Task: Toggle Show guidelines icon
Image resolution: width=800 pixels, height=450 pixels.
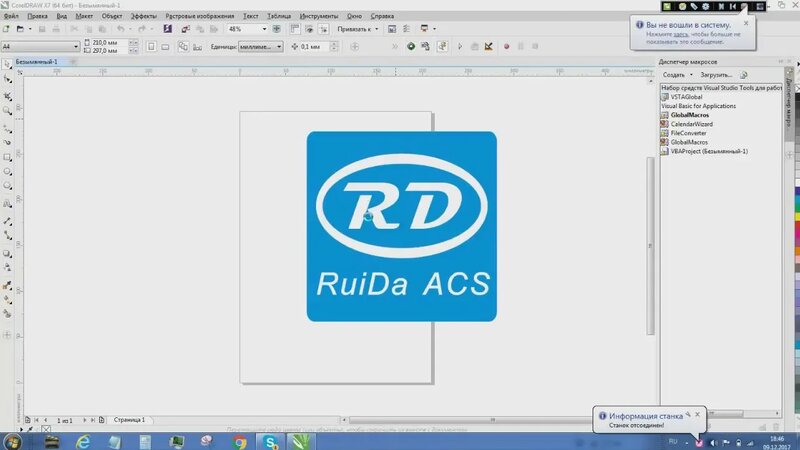Action: tap(323, 29)
